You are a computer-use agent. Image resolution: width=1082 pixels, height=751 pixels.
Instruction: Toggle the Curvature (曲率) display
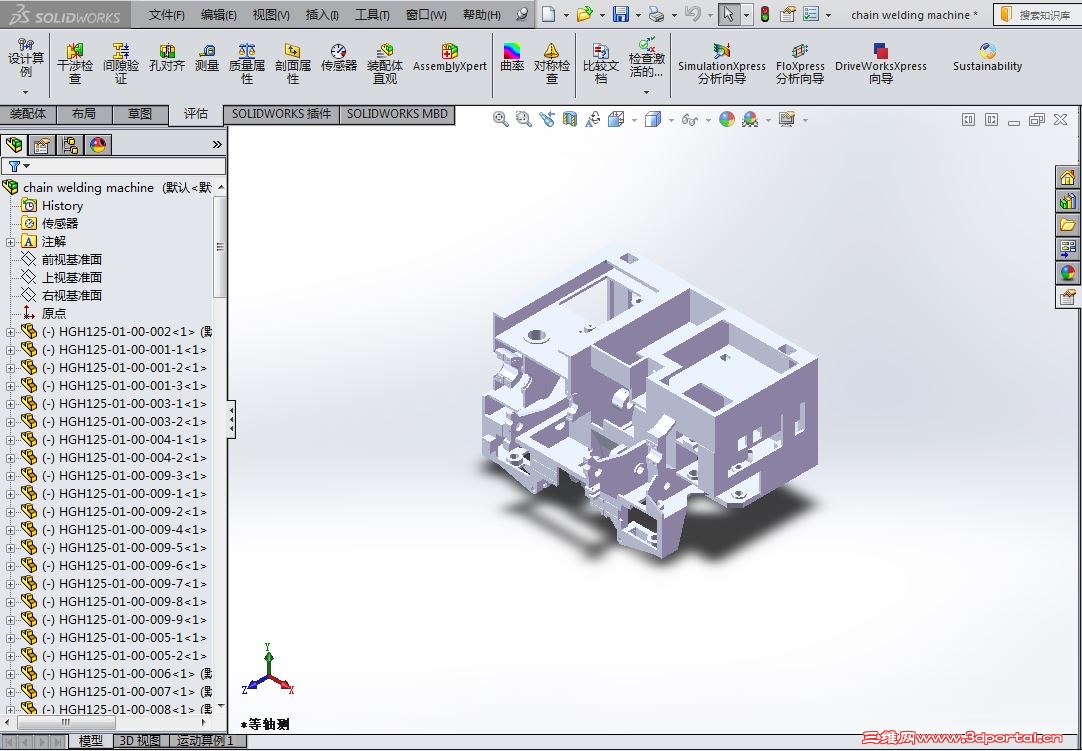pyautogui.click(x=512, y=58)
